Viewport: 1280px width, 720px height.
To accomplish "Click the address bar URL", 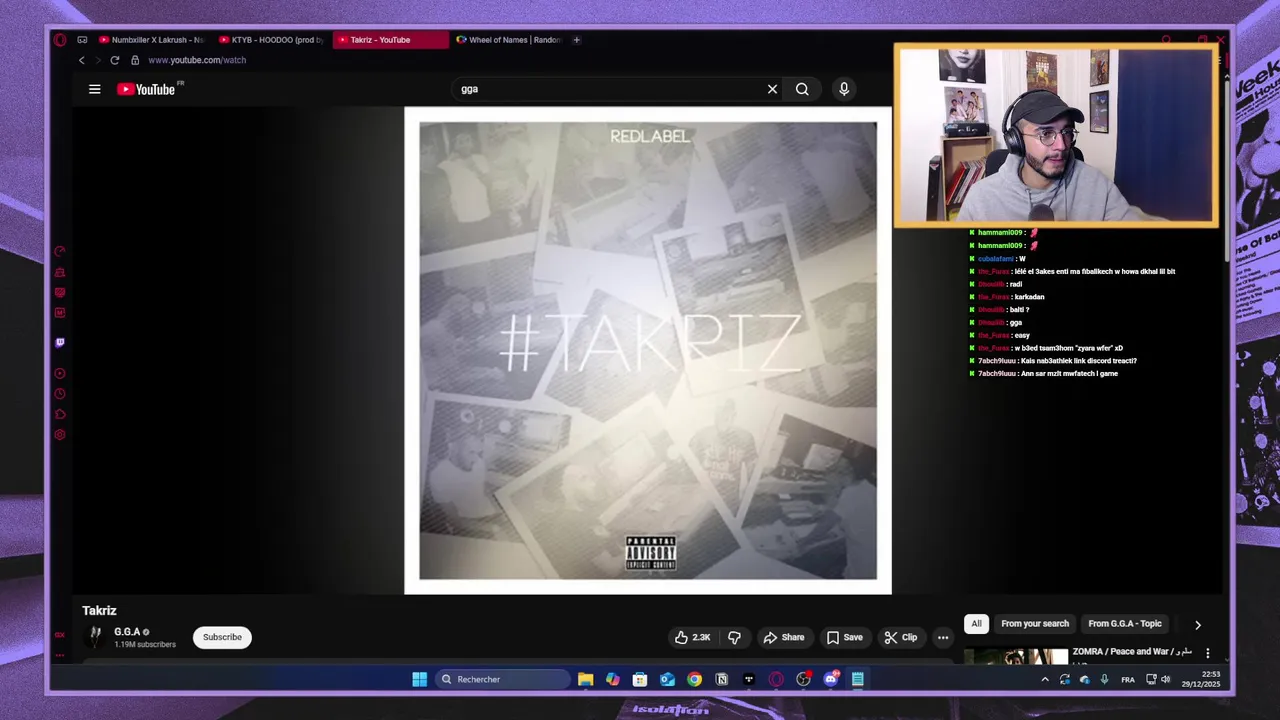I will [x=197, y=60].
